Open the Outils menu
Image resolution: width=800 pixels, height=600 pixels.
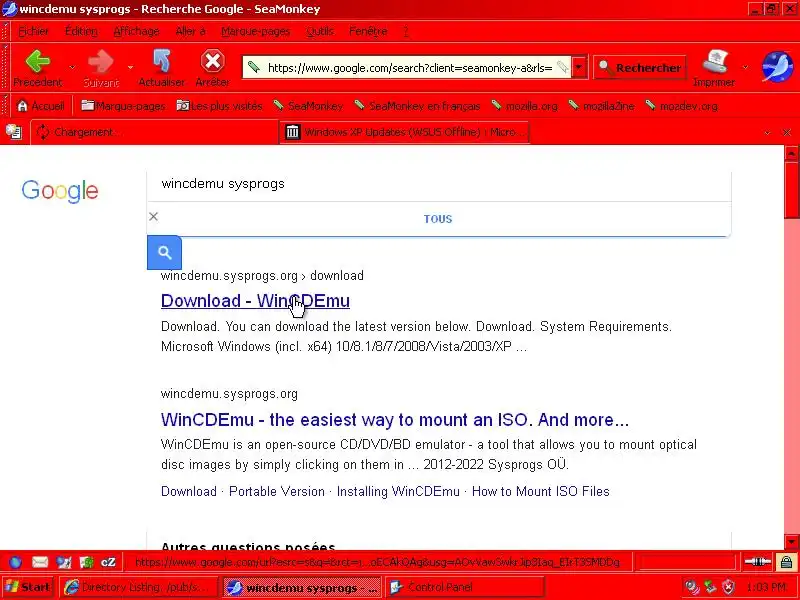click(320, 31)
